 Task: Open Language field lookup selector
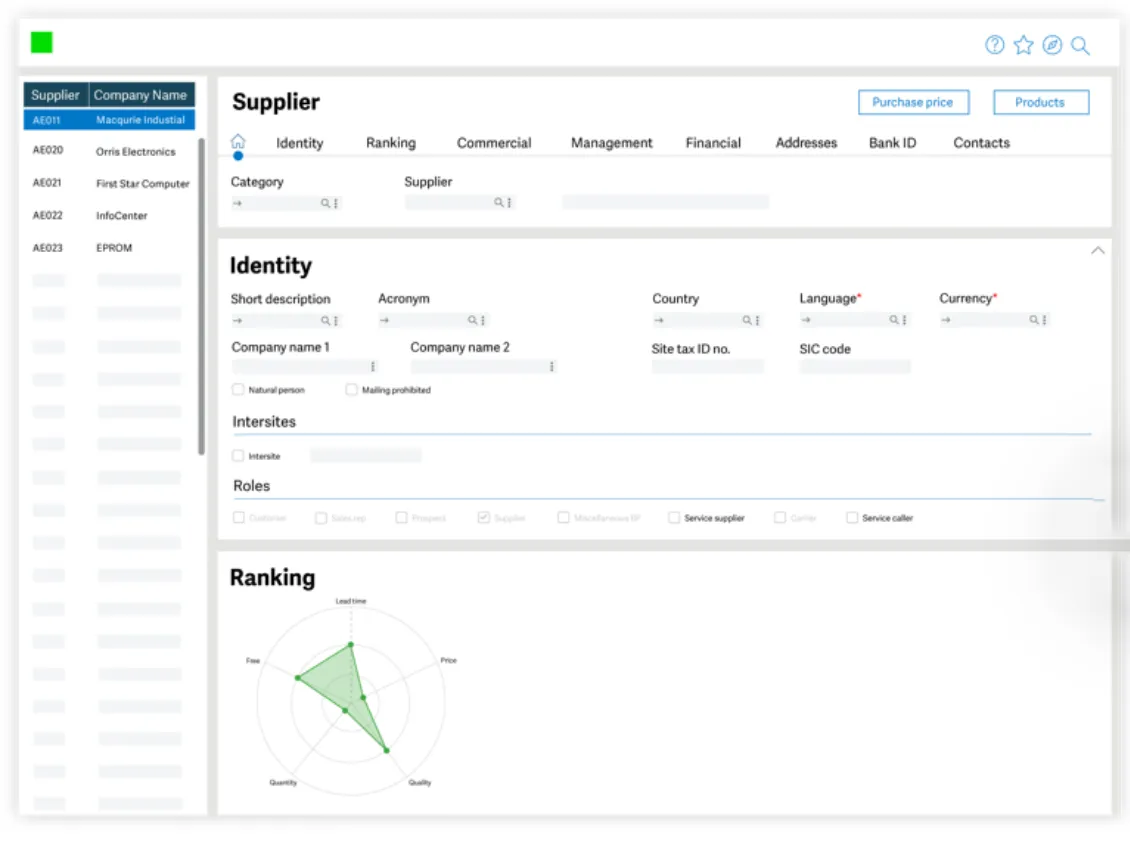(894, 320)
